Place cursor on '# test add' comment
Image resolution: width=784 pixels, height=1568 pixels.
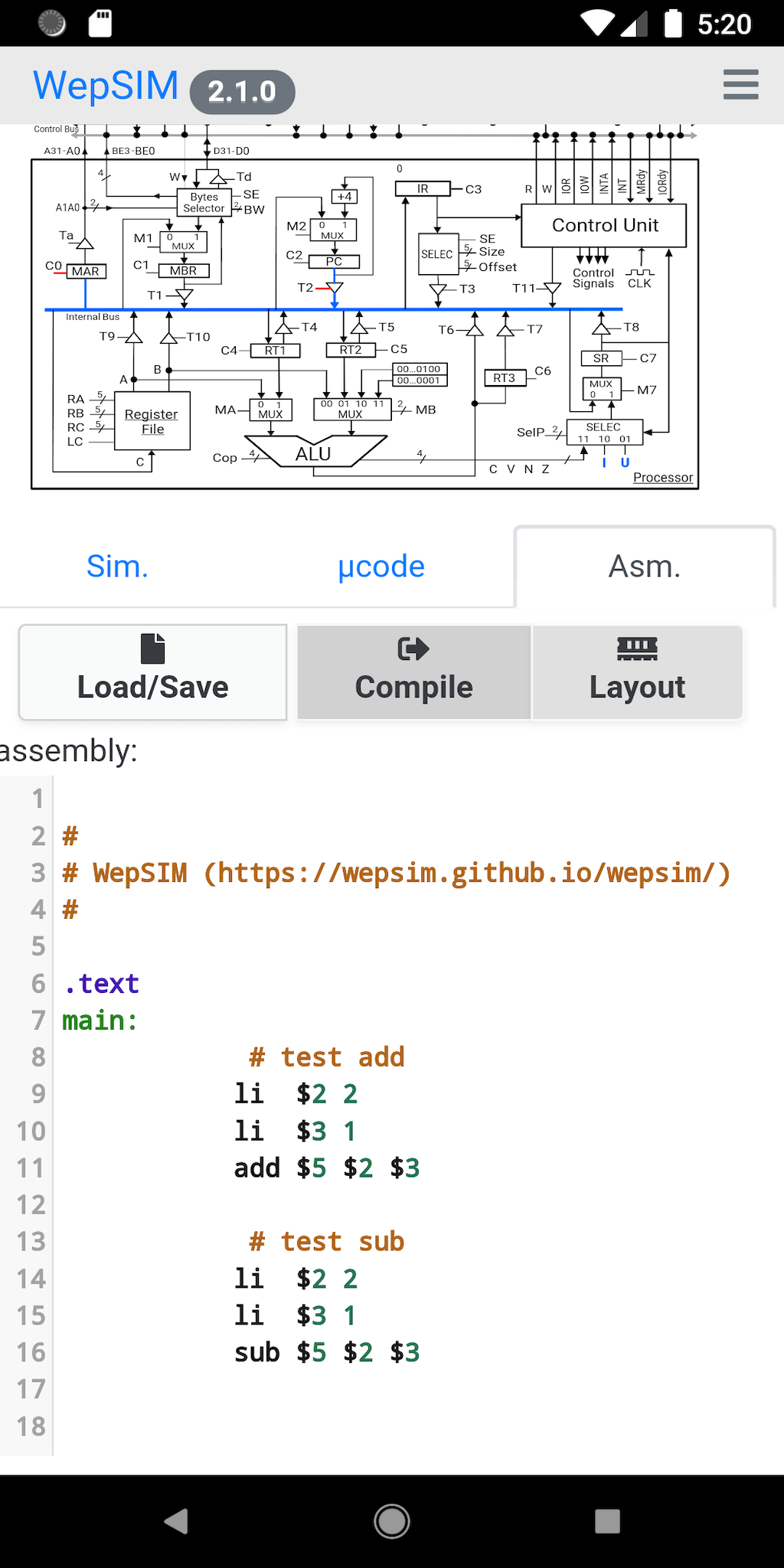coord(327,1057)
